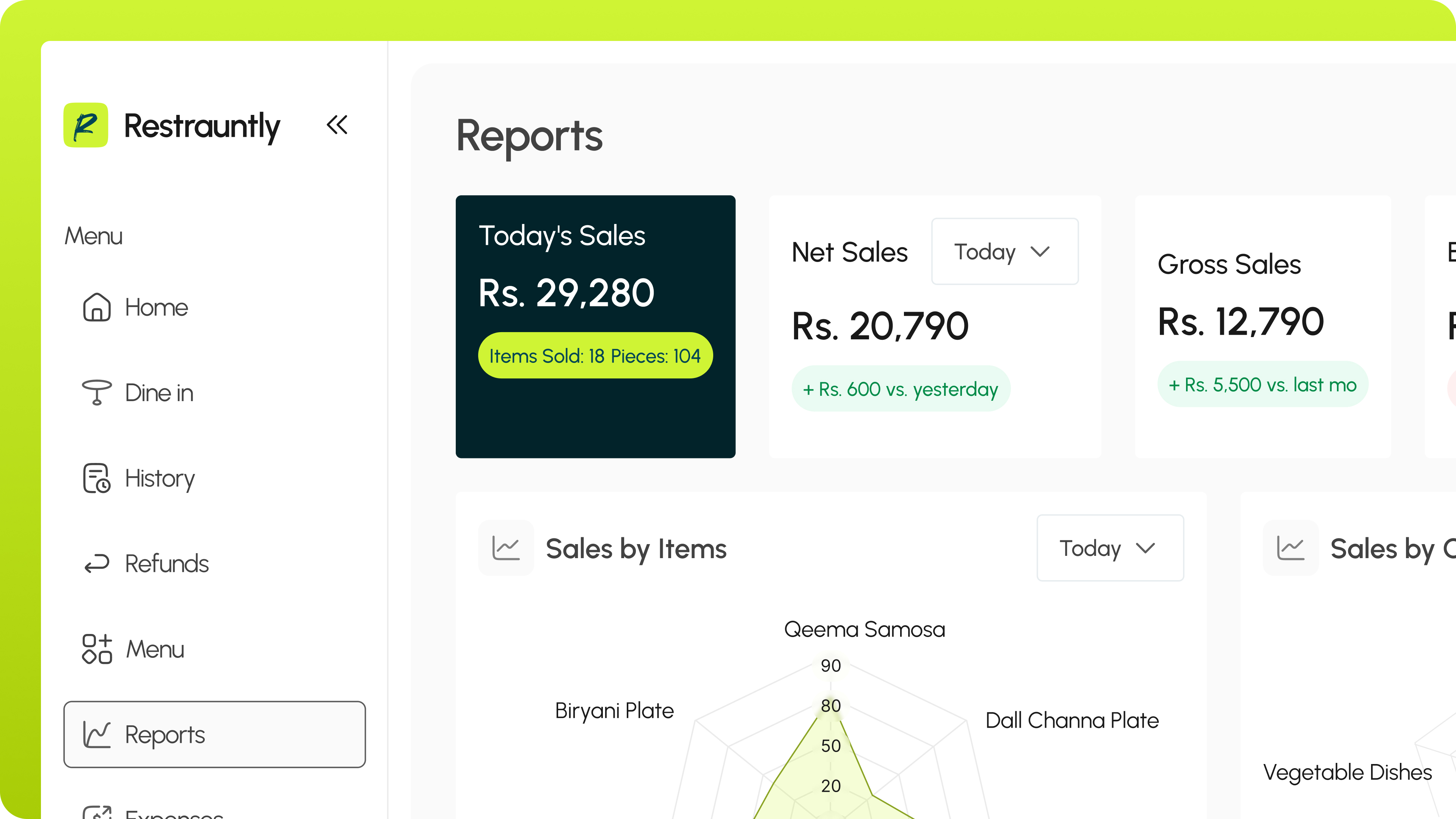The image size is (1456, 819).
Task: Click the Refunds return arrow icon
Action: pos(97,563)
